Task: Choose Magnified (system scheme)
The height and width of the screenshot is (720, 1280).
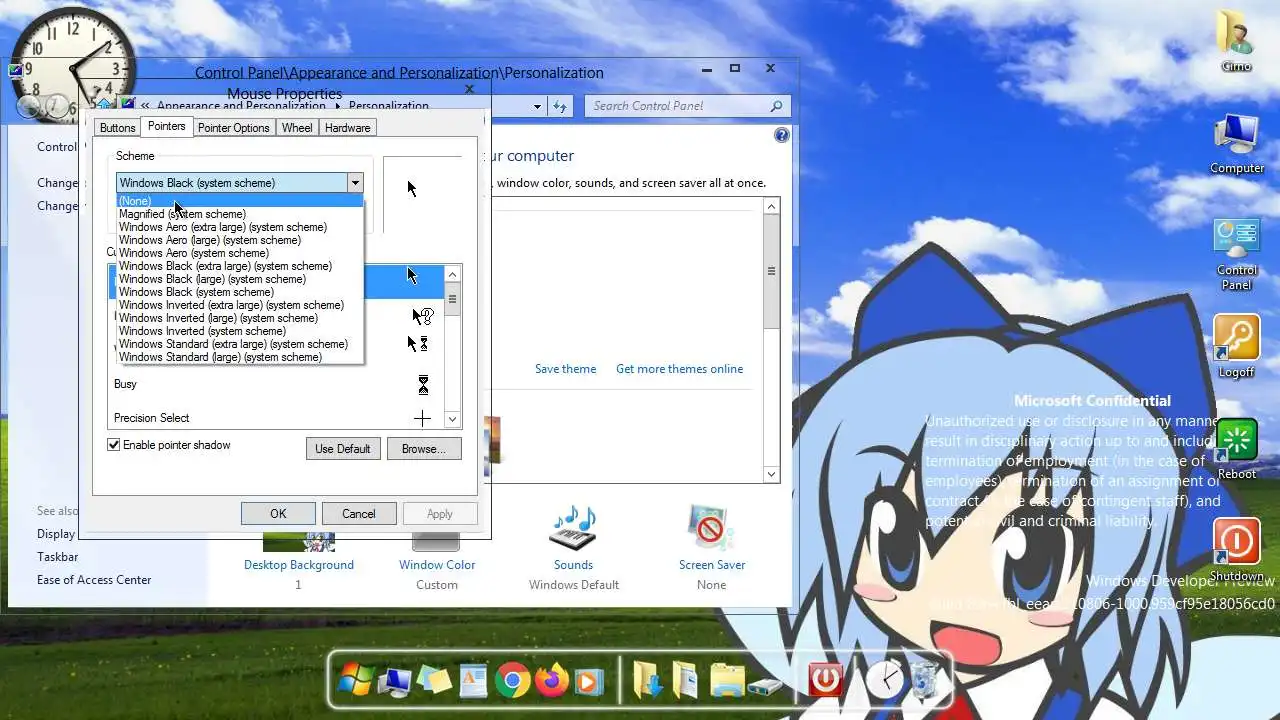Action: [239, 214]
